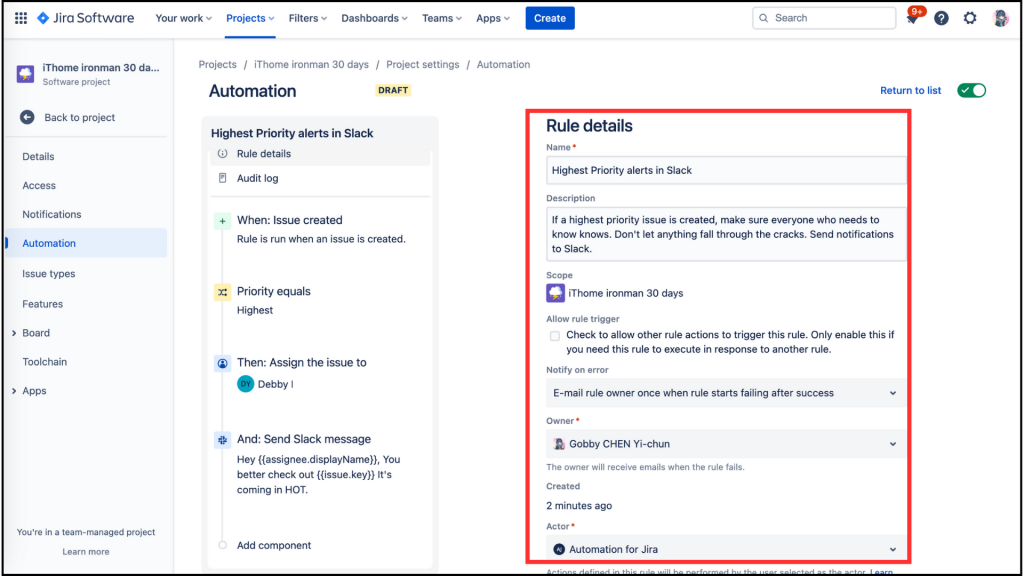Open the Your work menu
Viewport: 1024px width, 576px height.
coord(184,18)
